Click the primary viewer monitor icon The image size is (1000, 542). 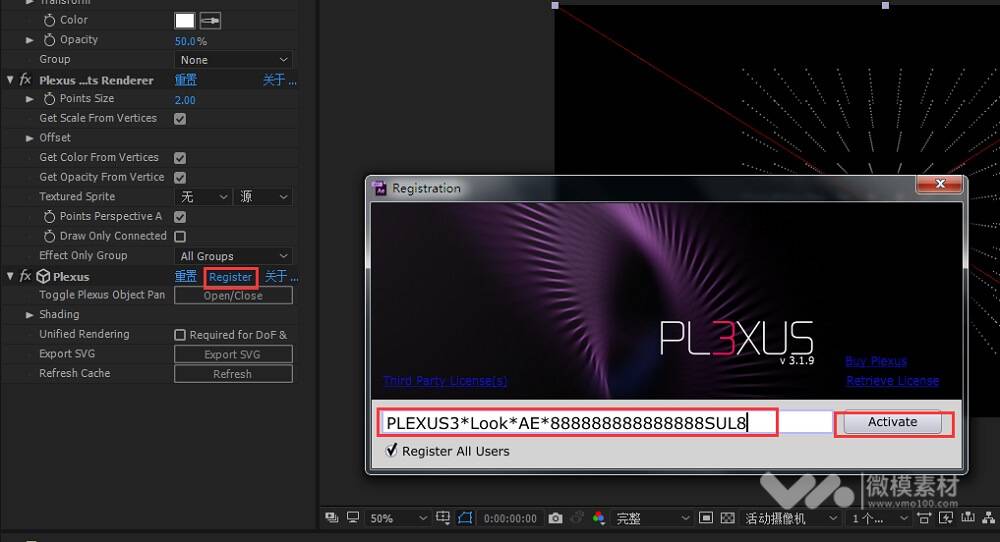(x=353, y=518)
